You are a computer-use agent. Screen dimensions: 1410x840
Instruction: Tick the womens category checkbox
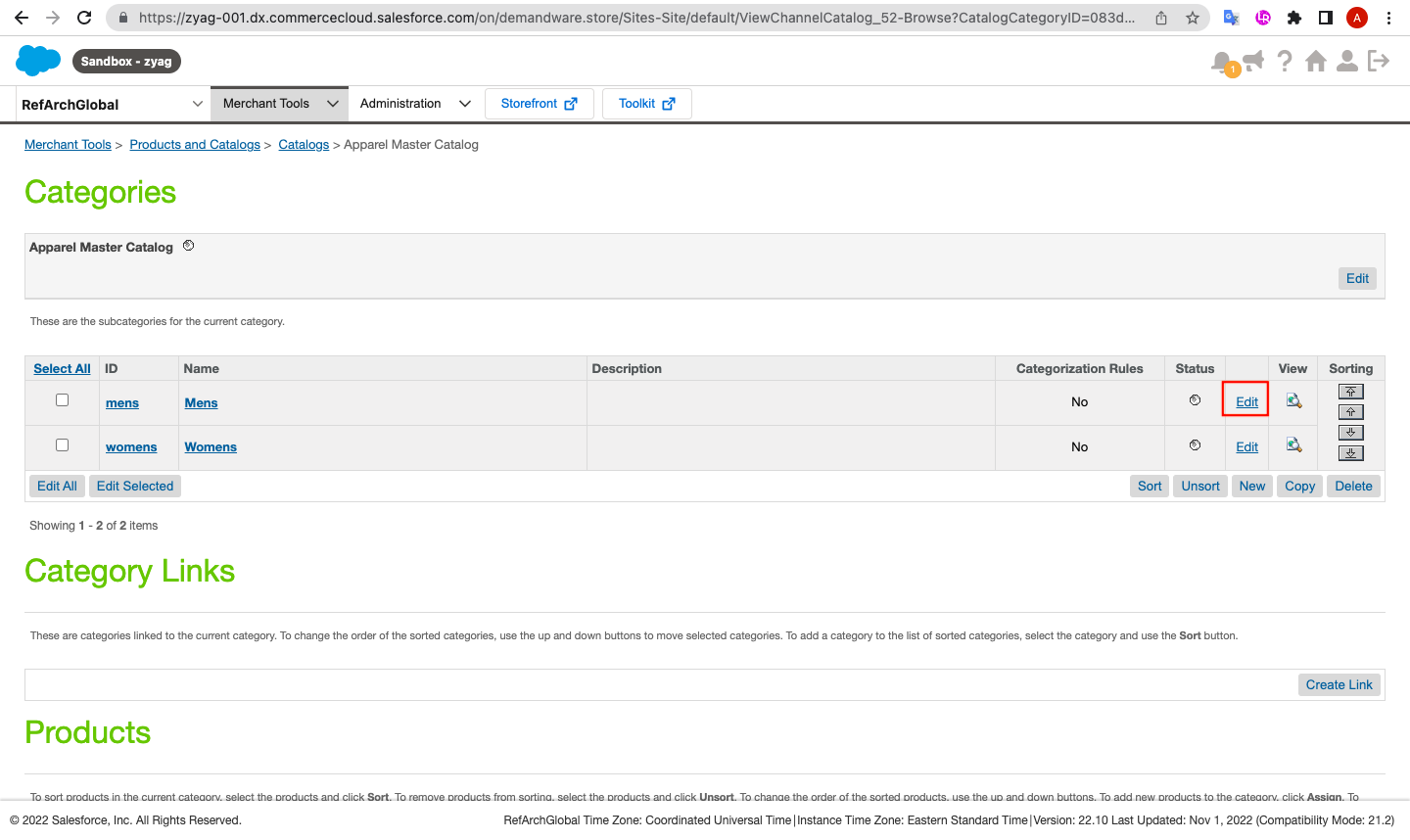coord(63,445)
